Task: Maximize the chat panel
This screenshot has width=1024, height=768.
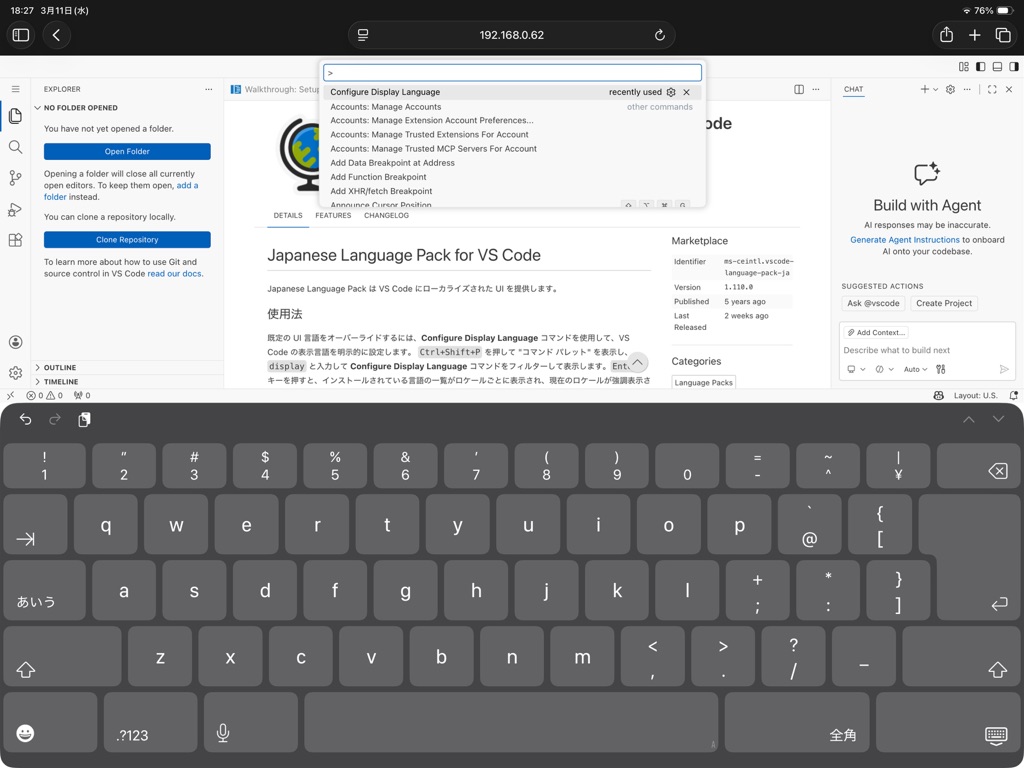Action: (992, 89)
